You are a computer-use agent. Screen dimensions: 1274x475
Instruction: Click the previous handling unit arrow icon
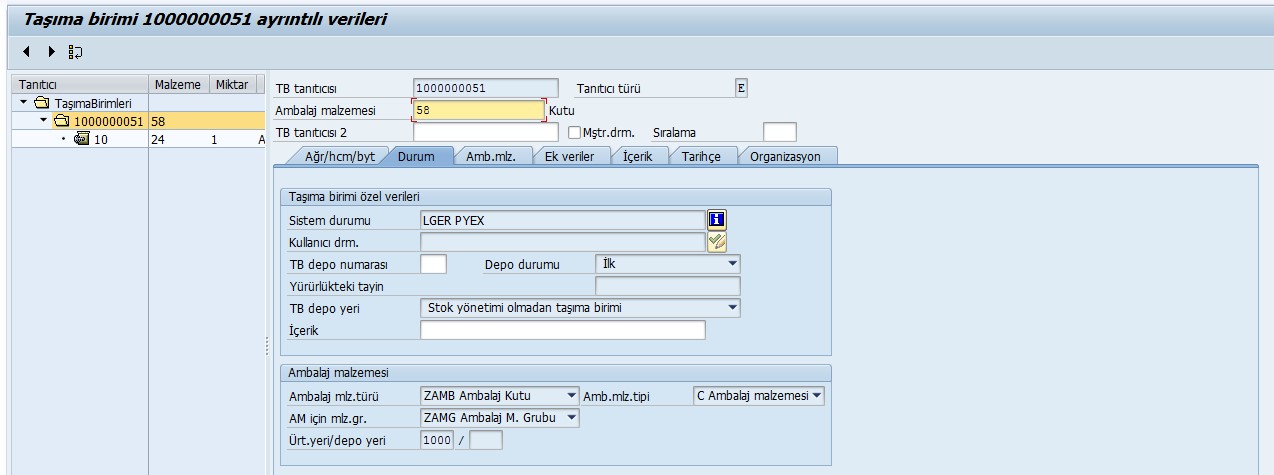26,51
